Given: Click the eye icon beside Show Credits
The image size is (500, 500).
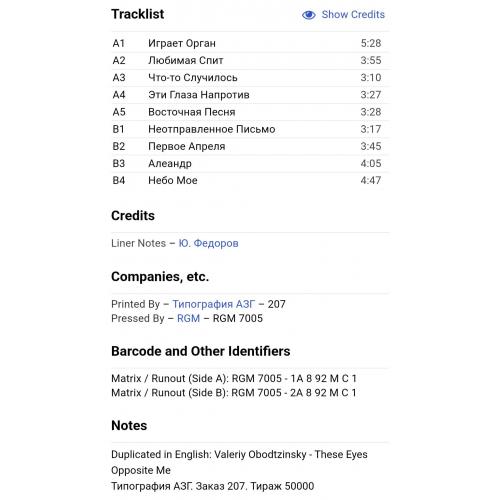Looking at the screenshot, I should coord(309,15).
